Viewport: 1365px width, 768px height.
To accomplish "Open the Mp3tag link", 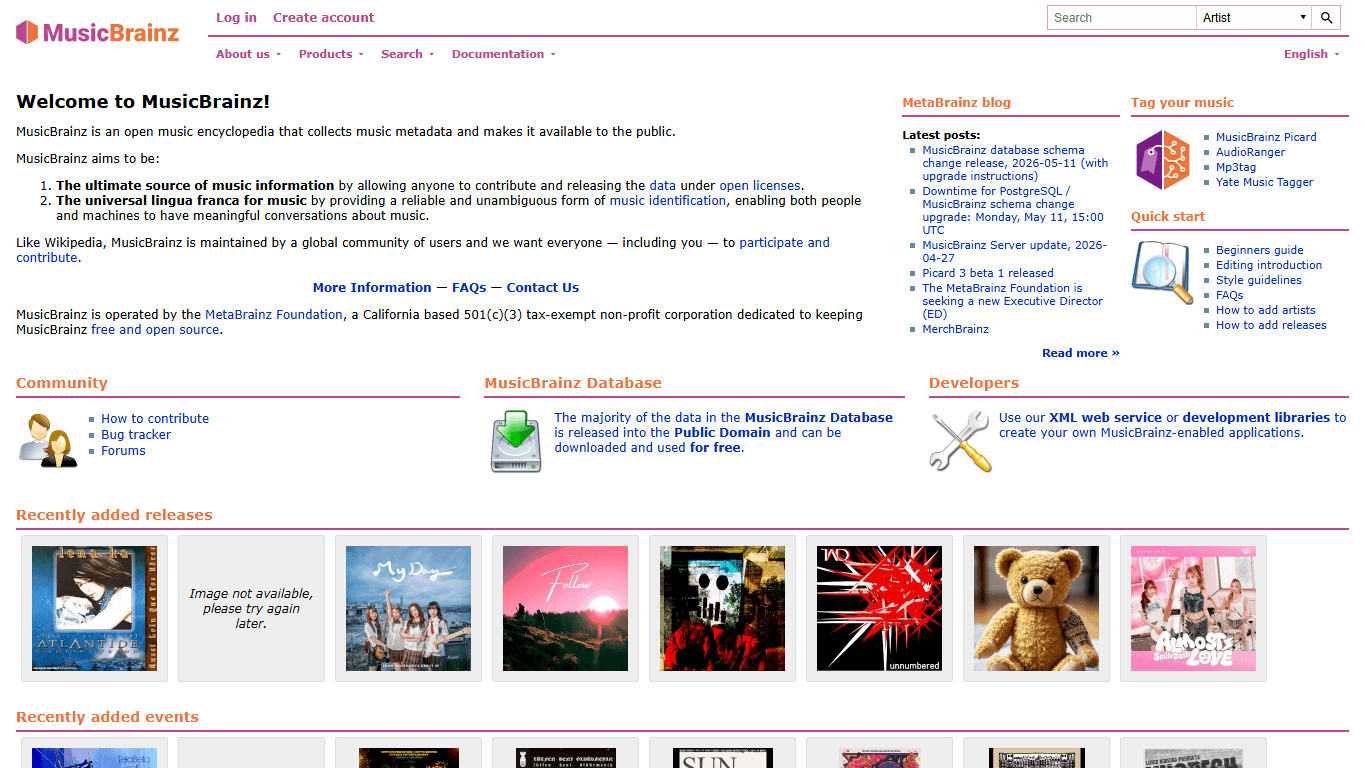I will (x=1236, y=167).
